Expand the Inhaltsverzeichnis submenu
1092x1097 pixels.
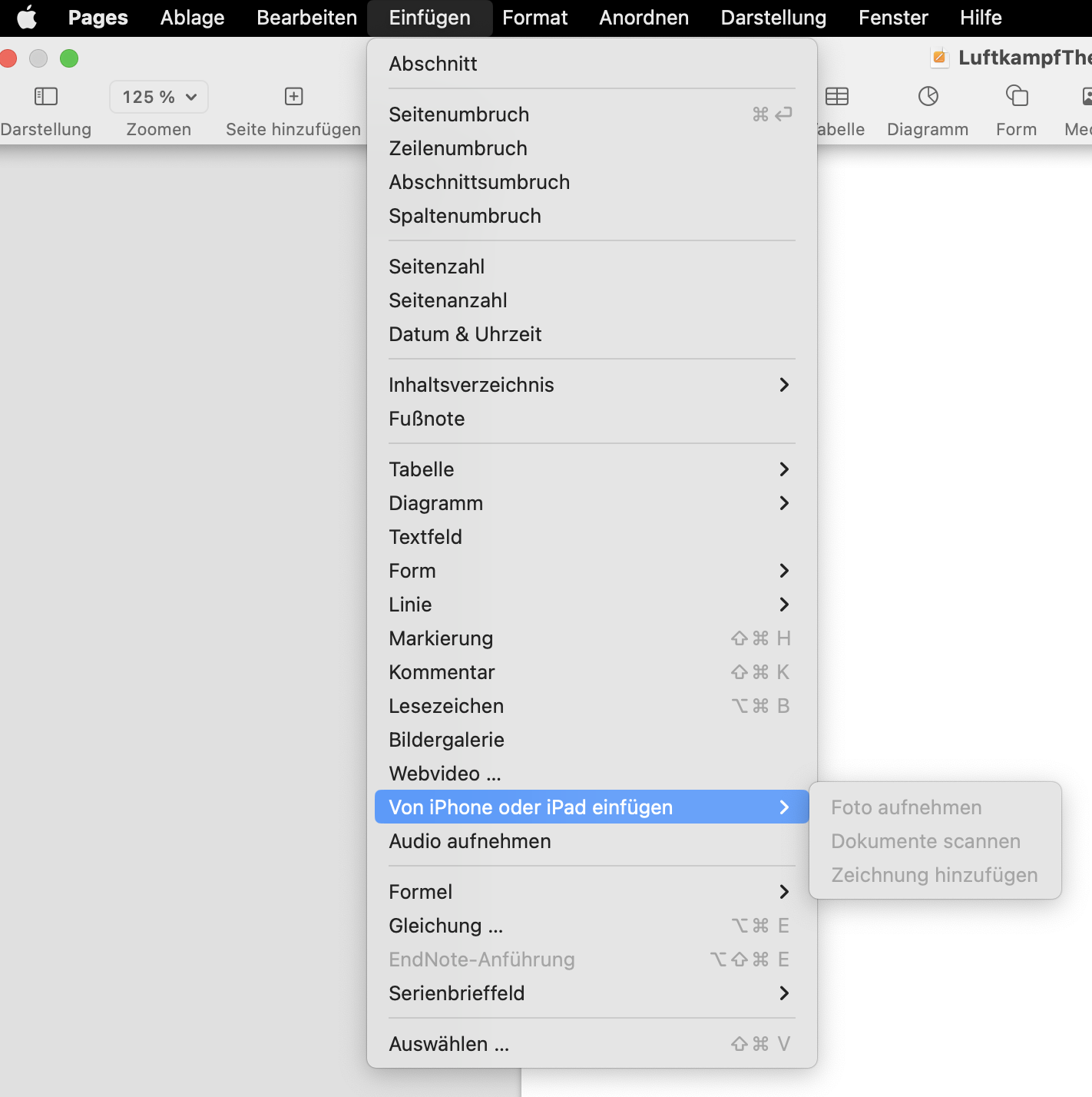[591, 385]
